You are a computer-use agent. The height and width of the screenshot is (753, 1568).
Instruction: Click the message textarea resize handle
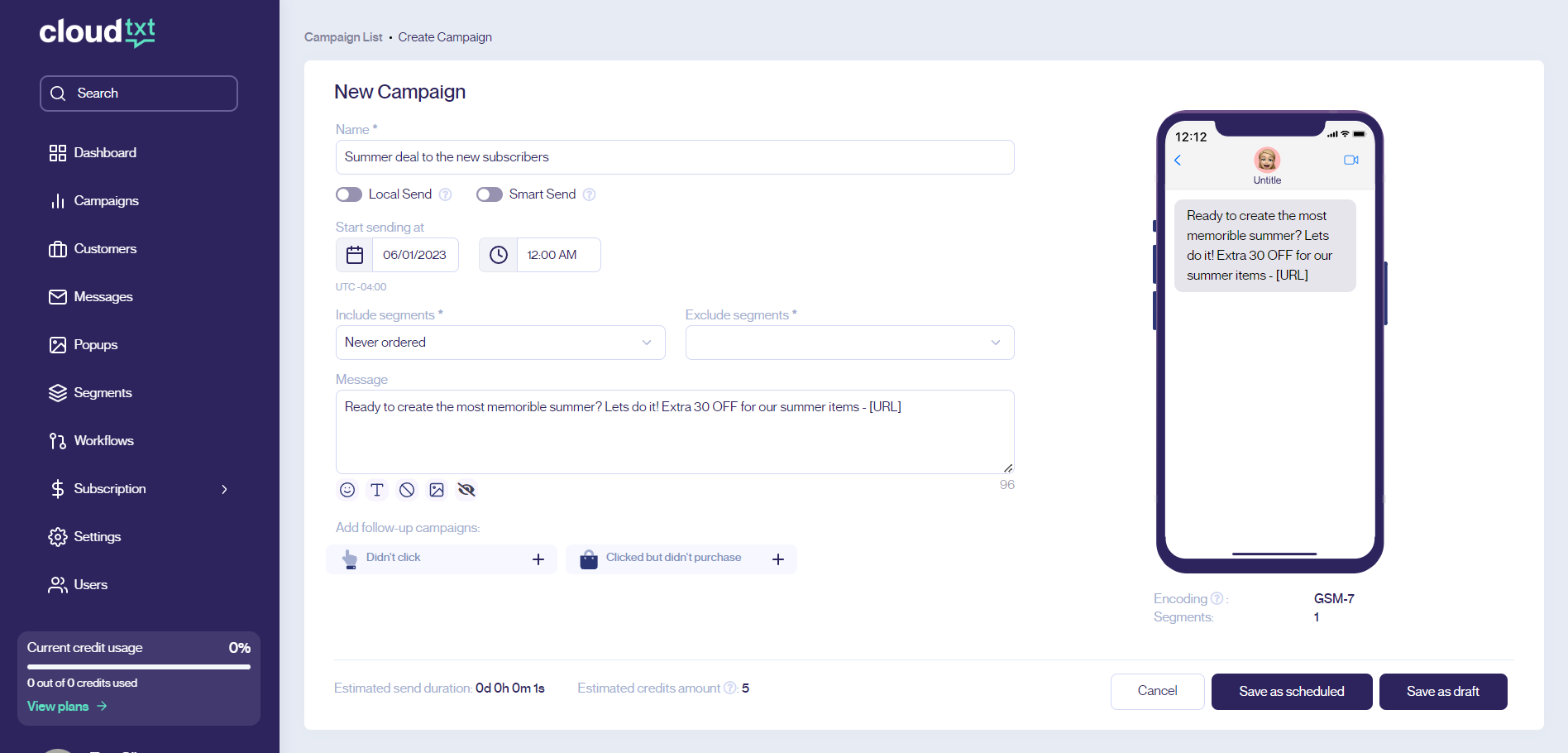[1007, 468]
